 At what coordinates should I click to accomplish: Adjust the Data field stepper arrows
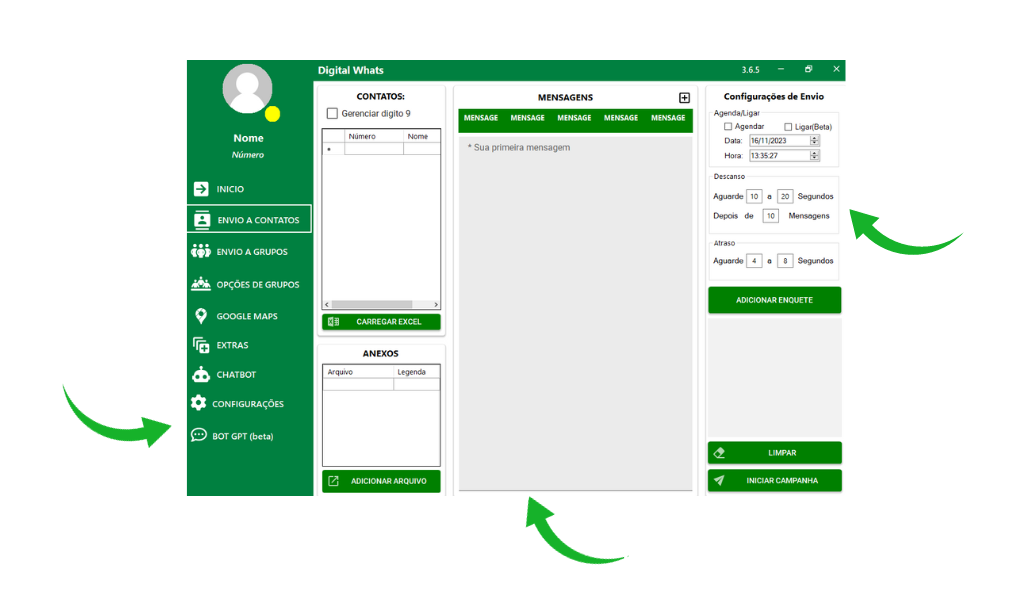[x=814, y=140]
